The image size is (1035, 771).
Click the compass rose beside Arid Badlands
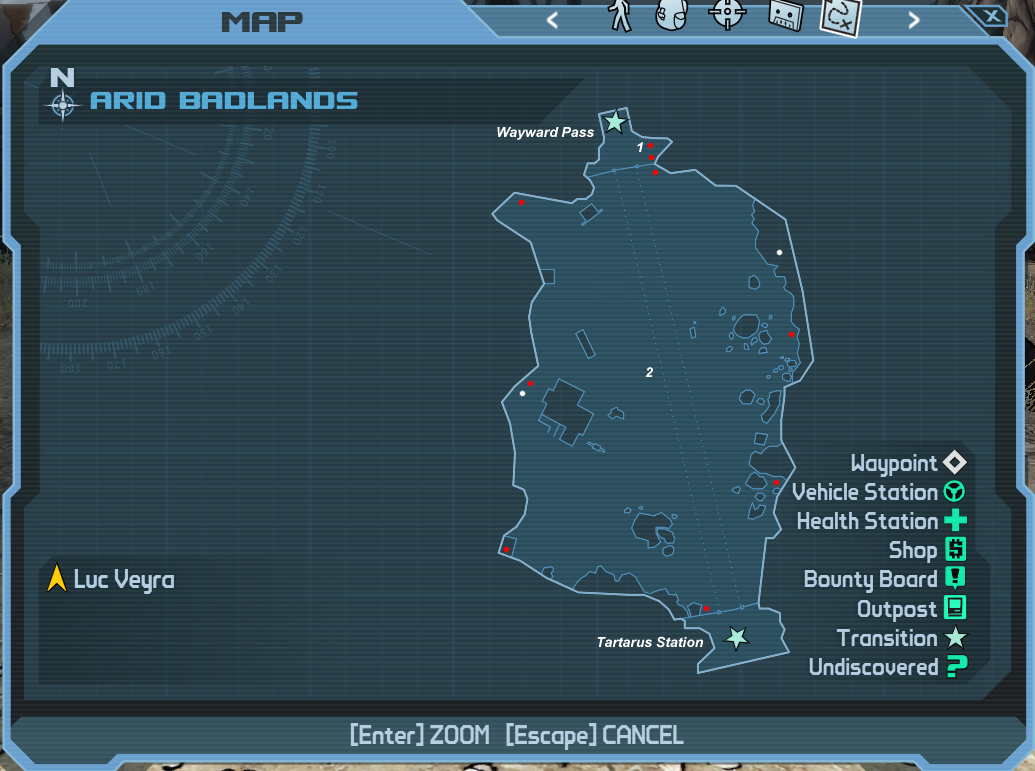pos(64,102)
